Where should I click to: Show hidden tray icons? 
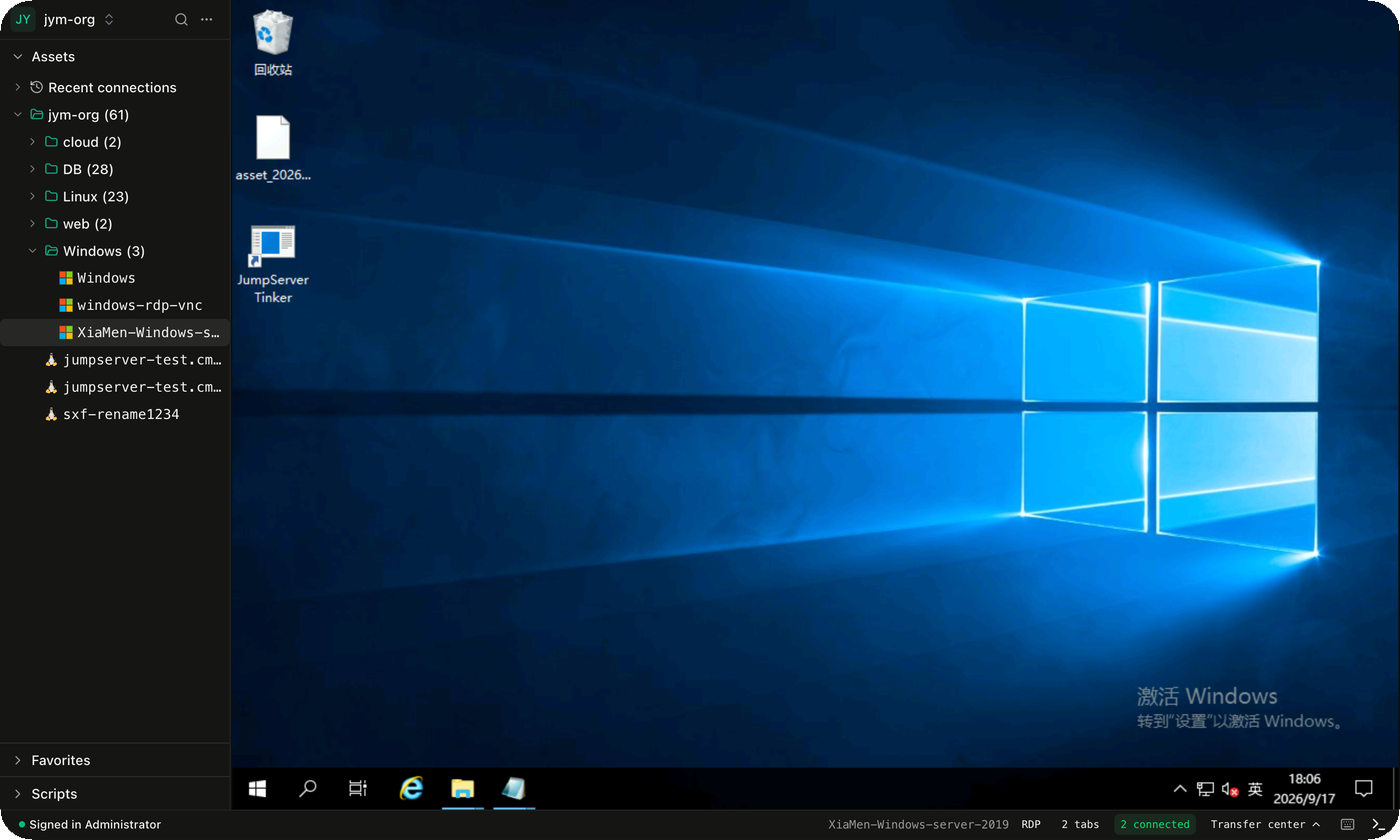pyautogui.click(x=1180, y=789)
